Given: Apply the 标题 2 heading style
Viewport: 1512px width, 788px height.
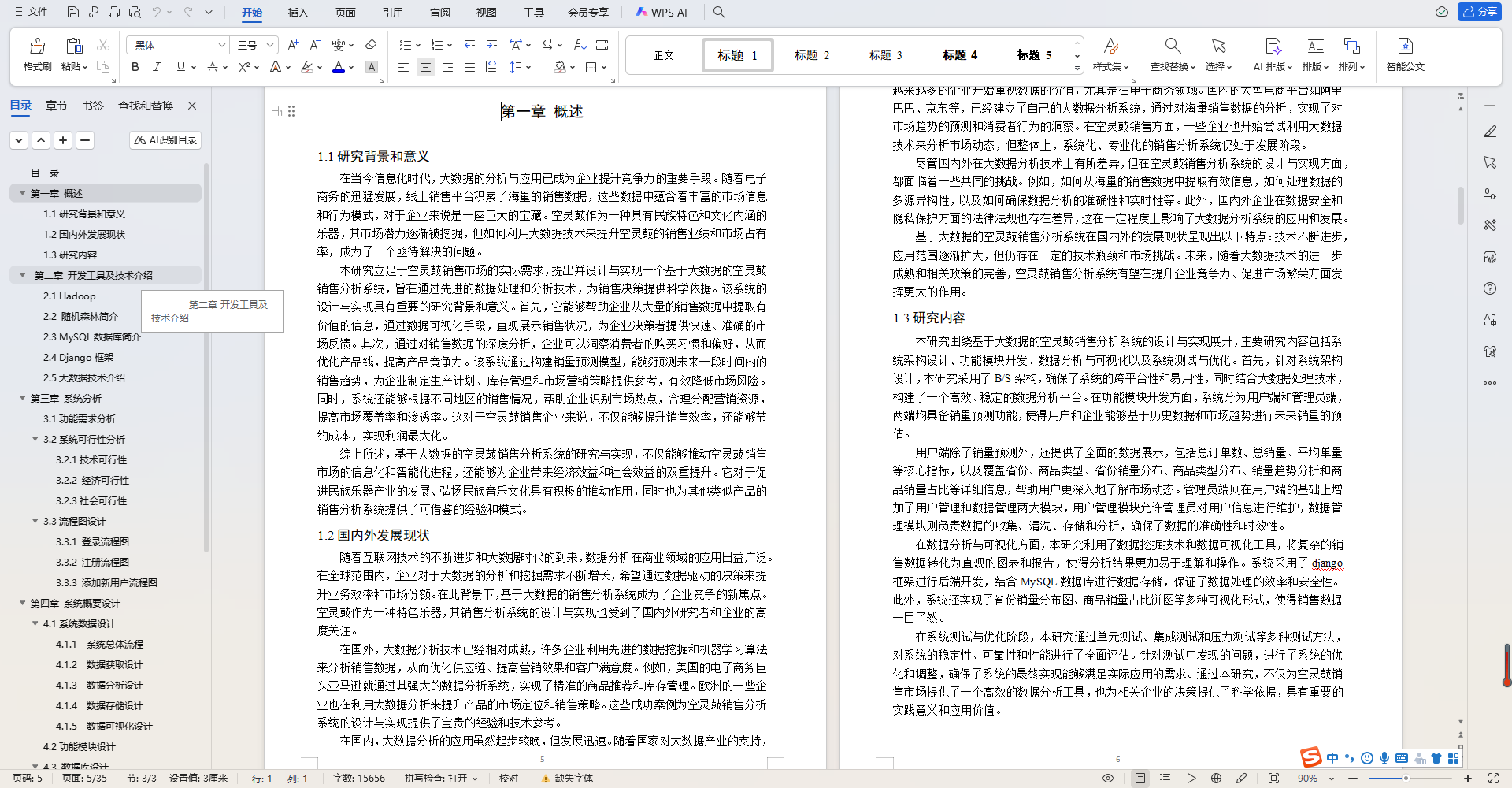Looking at the screenshot, I should 812,55.
